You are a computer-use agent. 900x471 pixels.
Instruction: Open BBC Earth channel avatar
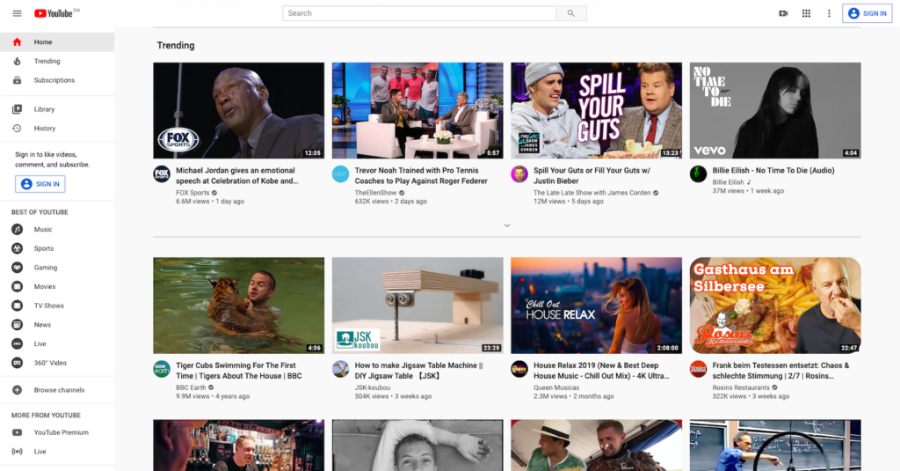click(x=162, y=369)
